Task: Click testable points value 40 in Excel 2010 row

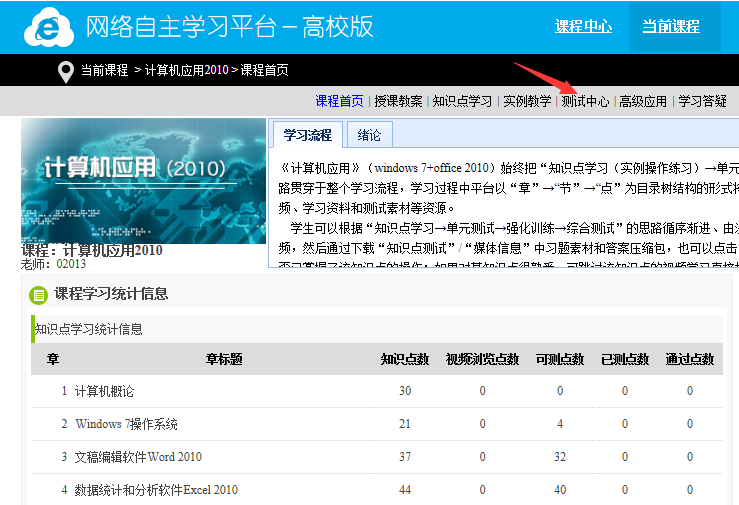Action: (x=560, y=490)
